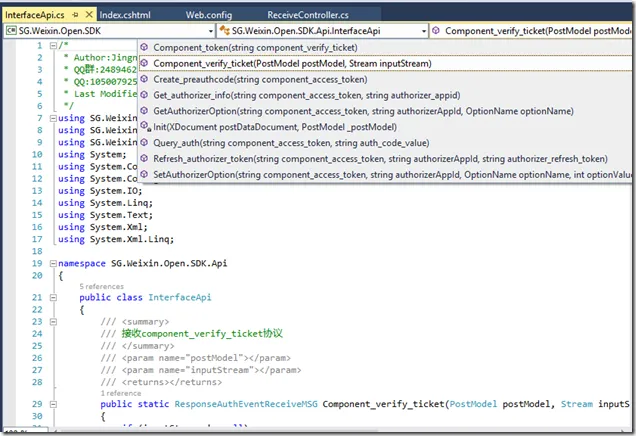Click the Component_token method icon
The image size is (636, 436).
(x=144, y=47)
